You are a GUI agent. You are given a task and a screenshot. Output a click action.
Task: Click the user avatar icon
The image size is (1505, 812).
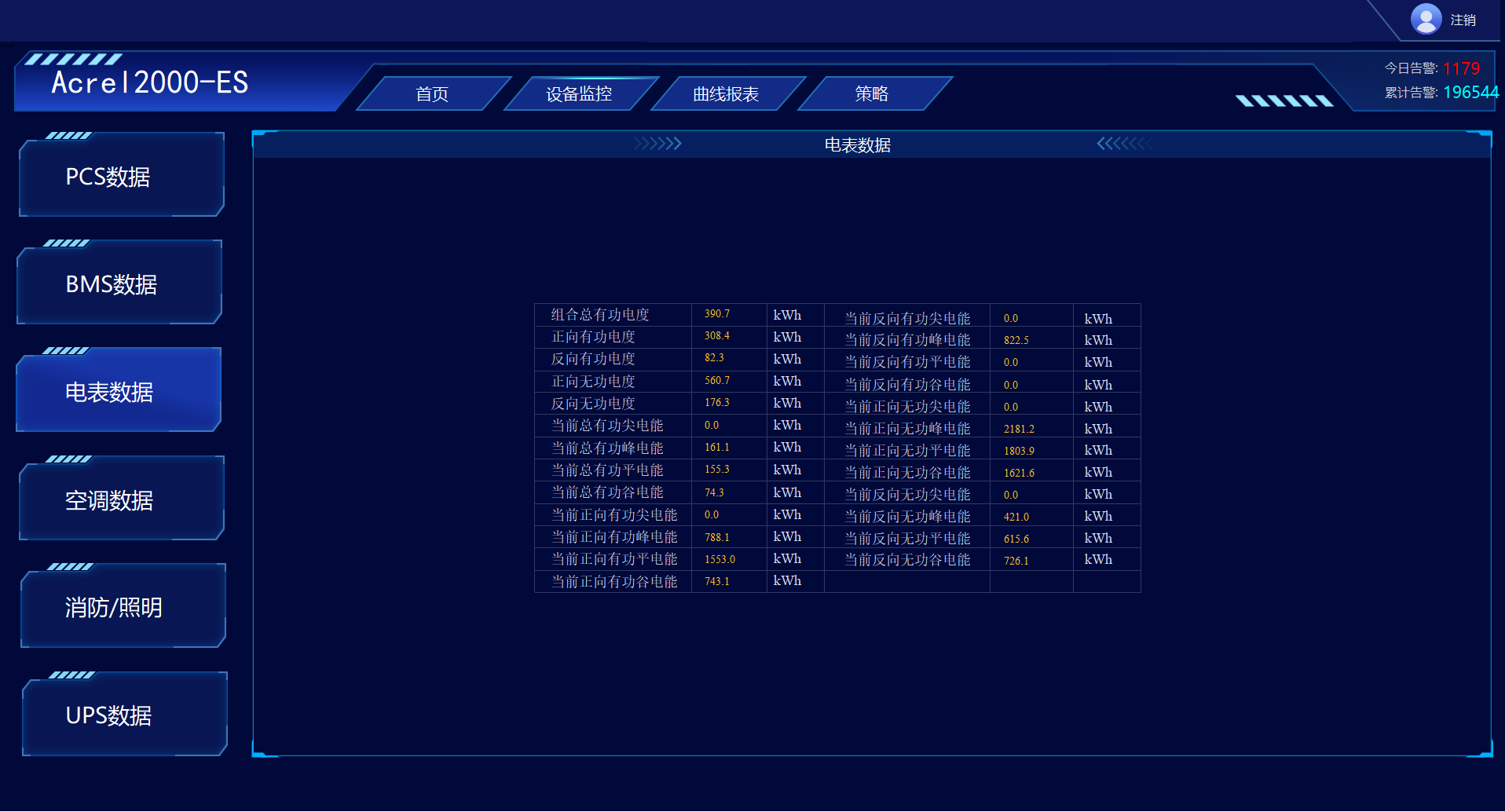coord(1426,18)
